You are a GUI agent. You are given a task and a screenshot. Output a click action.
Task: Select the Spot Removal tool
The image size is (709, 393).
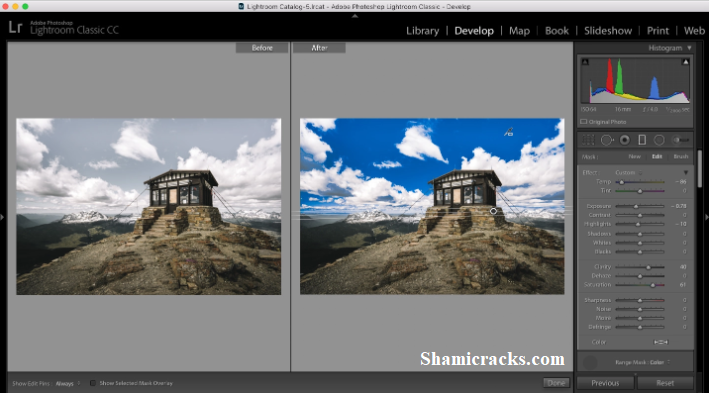pyautogui.click(x=607, y=140)
